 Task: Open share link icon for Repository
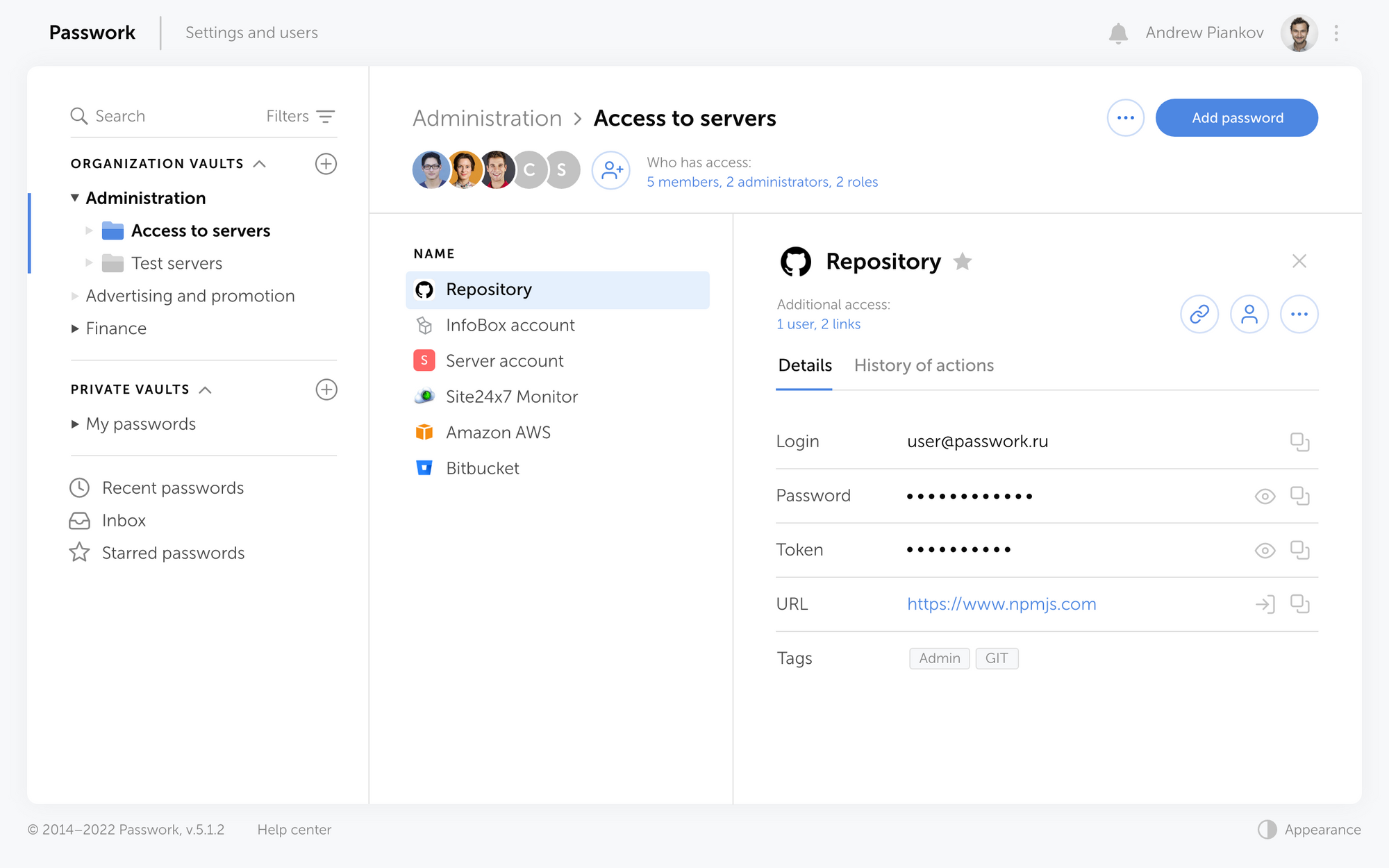[1199, 315]
